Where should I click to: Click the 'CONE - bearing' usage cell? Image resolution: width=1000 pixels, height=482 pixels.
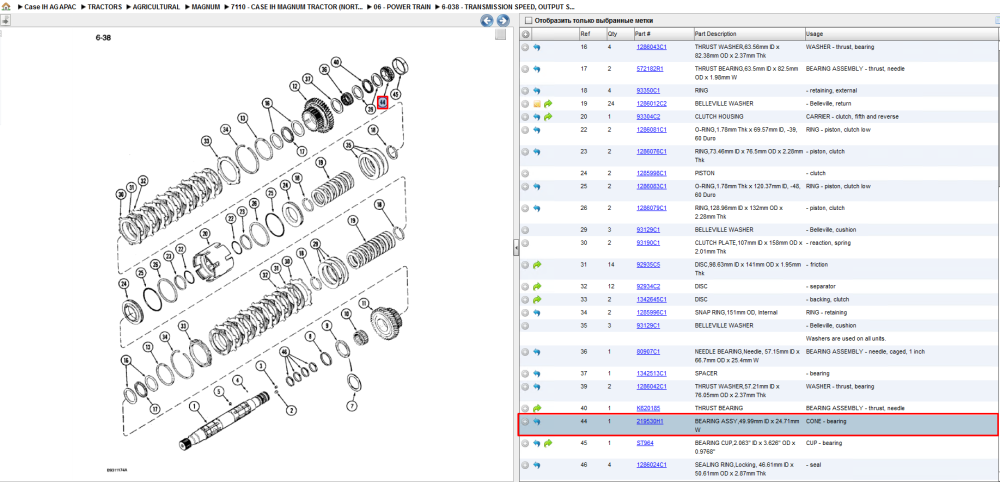[x=825, y=421]
